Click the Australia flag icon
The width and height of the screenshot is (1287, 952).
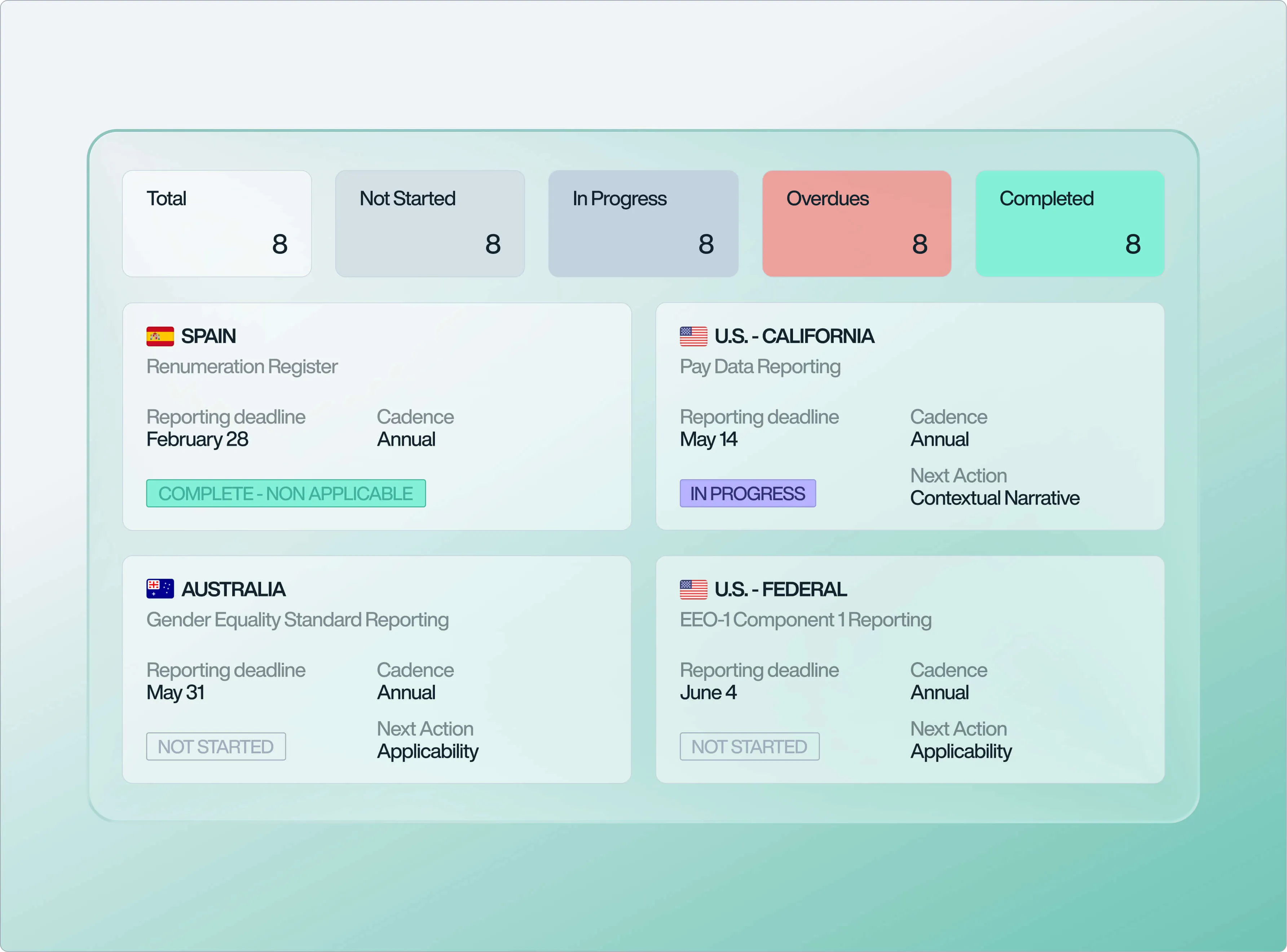(x=160, y=589)
